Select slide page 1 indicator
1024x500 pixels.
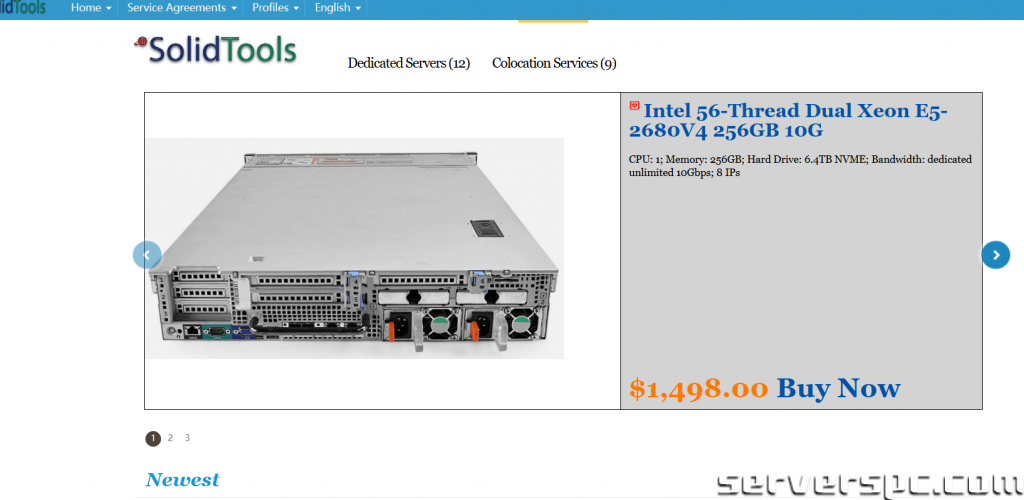click(x=153, y=439)
